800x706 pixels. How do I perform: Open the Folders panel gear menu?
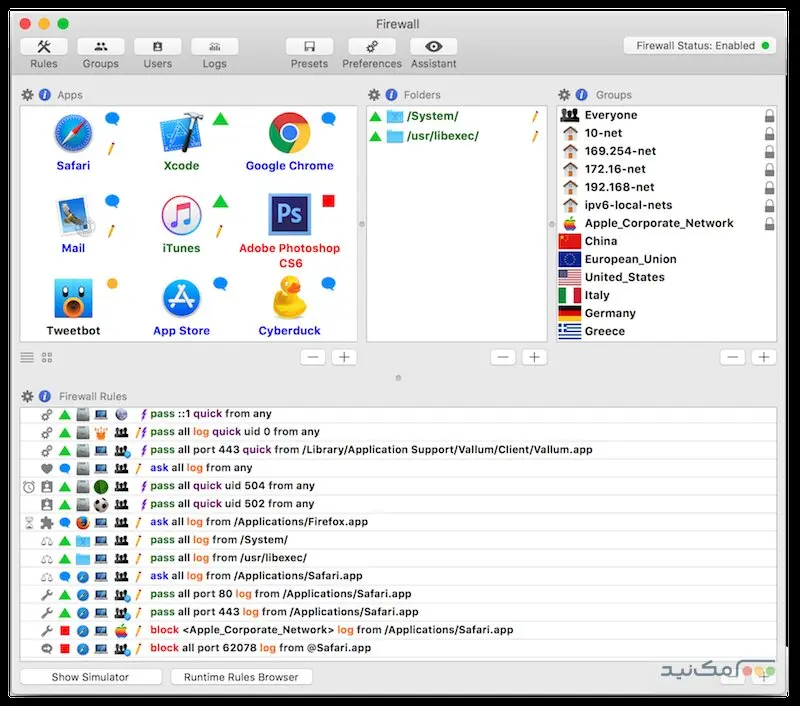tap(374, 95)
